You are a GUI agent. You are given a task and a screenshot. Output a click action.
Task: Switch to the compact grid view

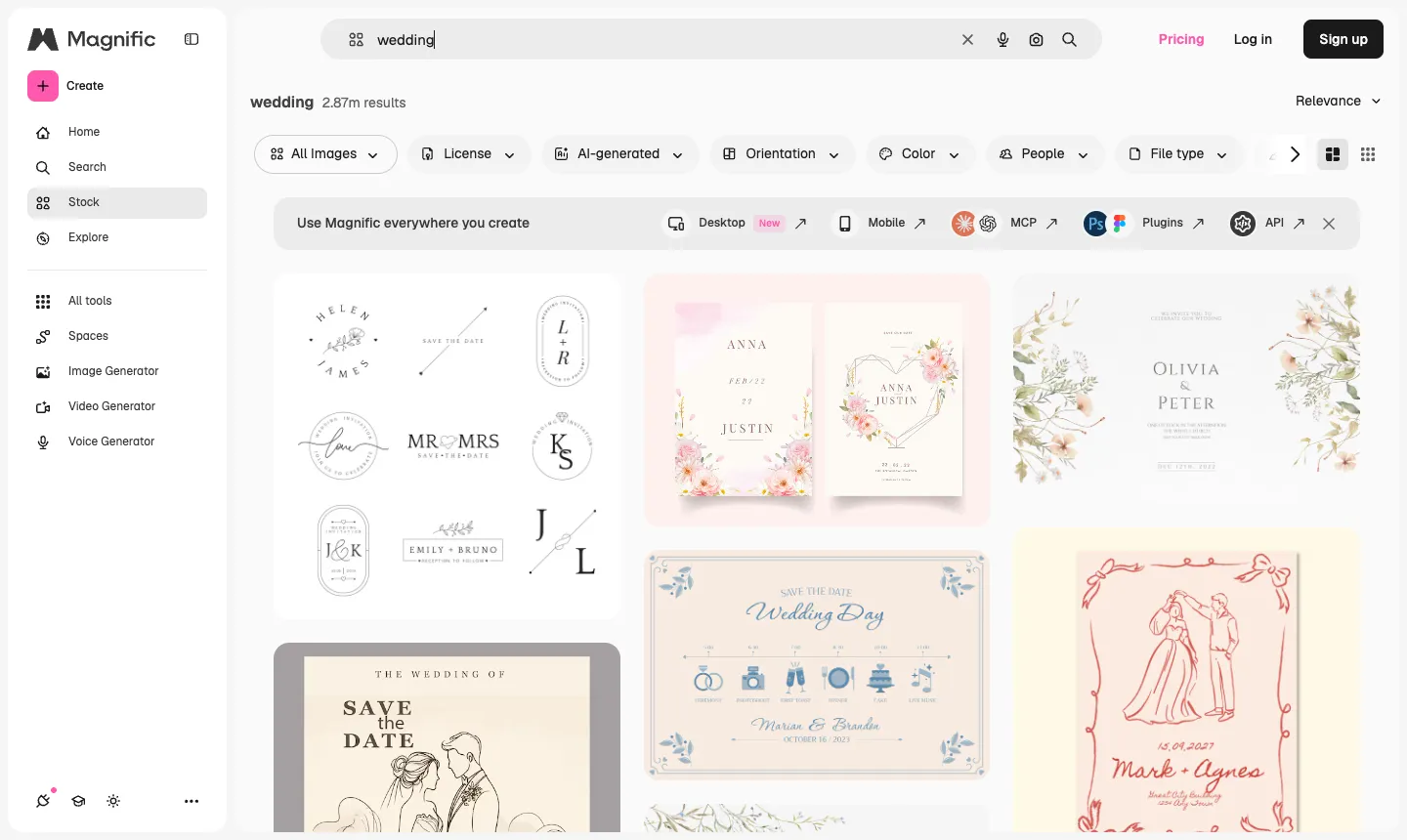click(1368, 154)
